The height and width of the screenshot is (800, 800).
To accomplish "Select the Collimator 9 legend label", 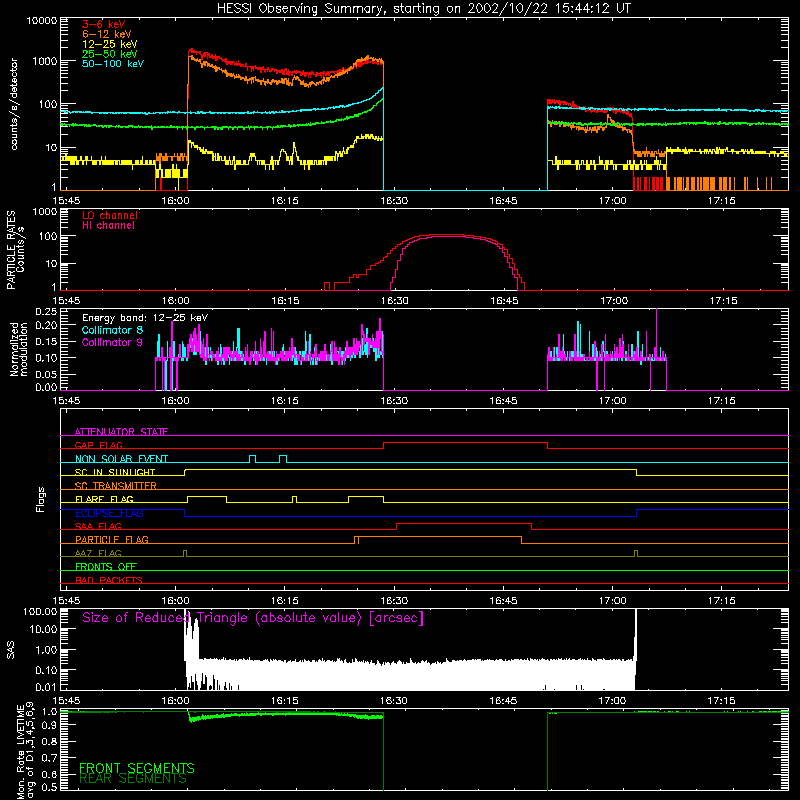I will coord(112,342).
